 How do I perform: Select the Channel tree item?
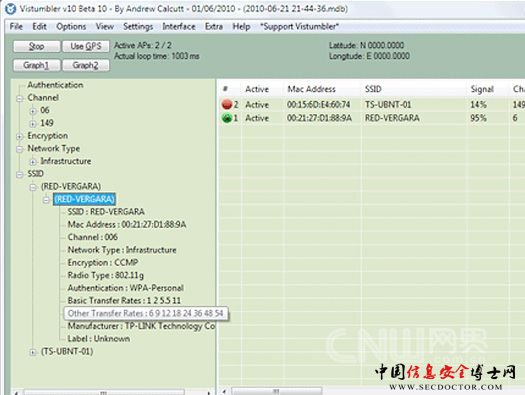[43, 97]
